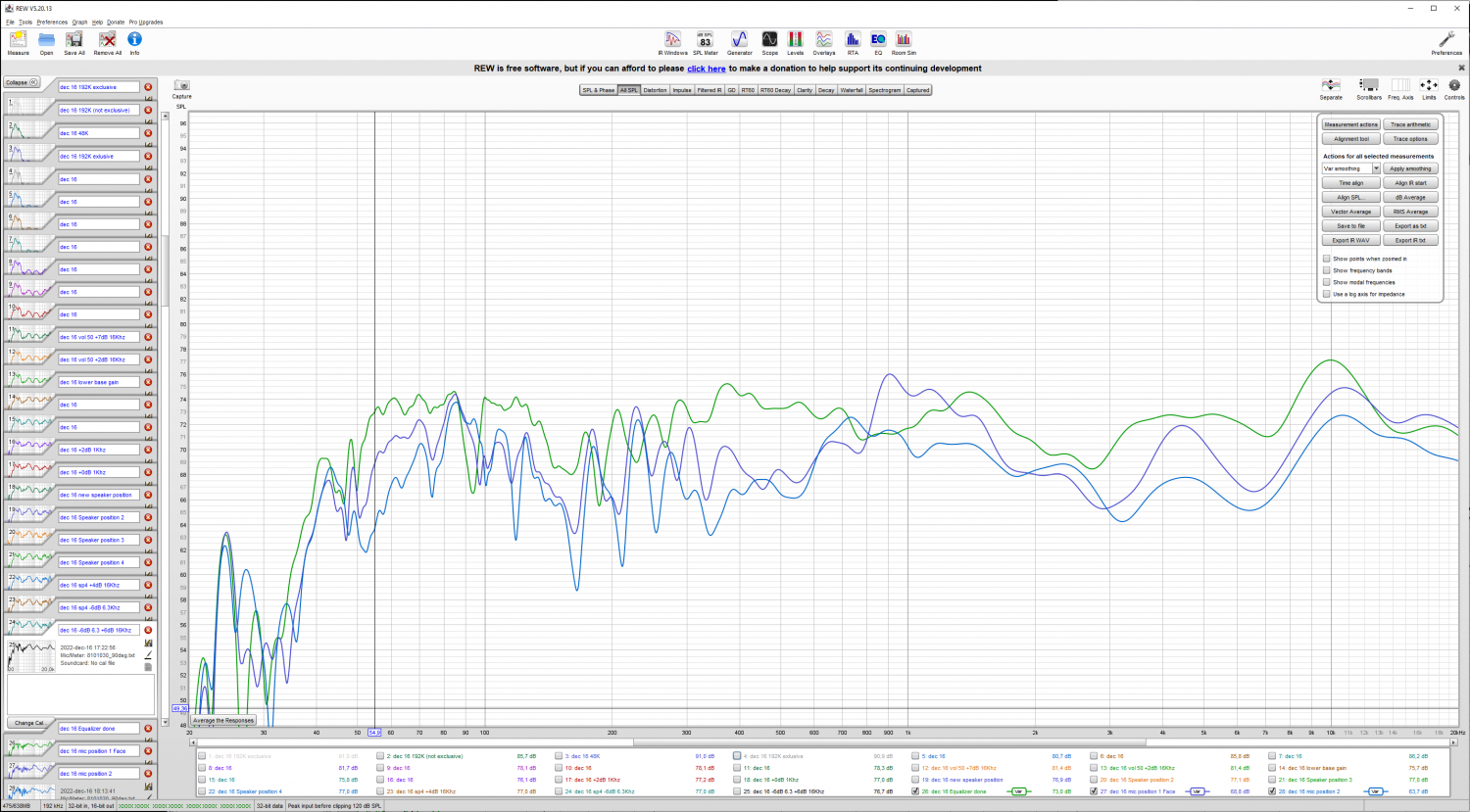Uncheck trace 26 dec 16 Equalizer done
The image size is (1470, 812).
(x=915, y=791)
